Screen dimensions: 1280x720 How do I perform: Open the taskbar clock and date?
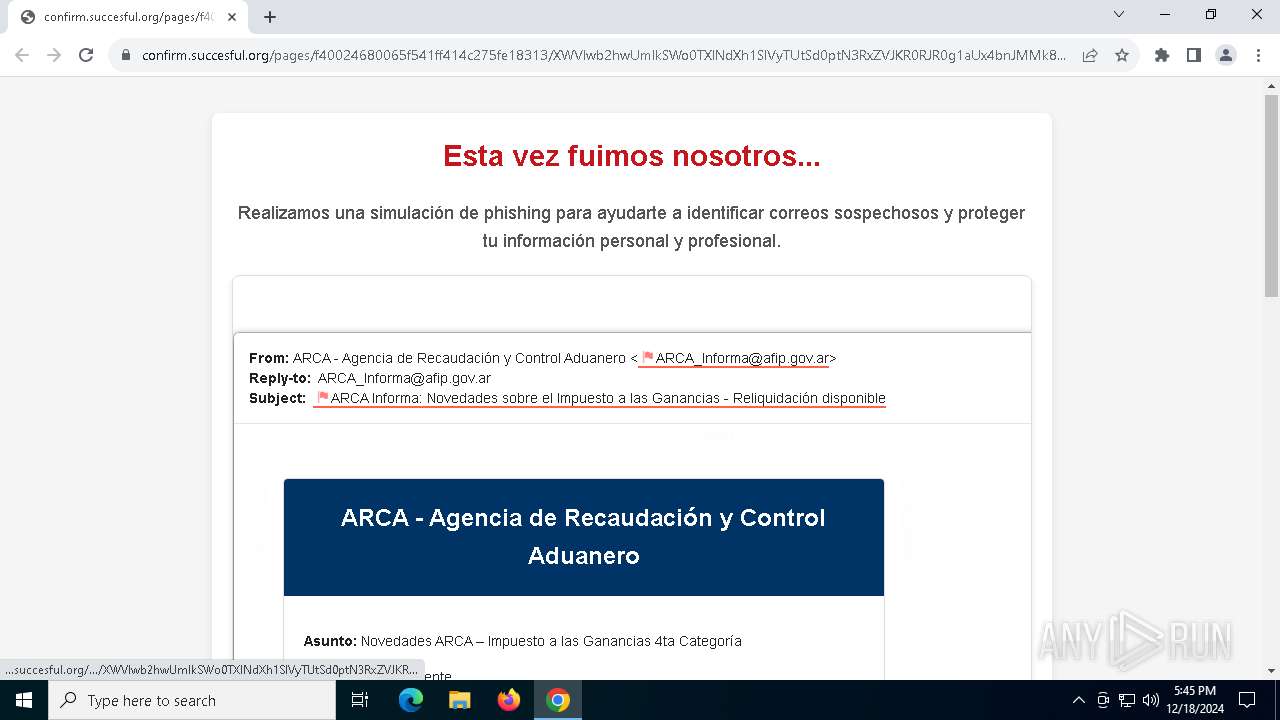[1195, 700]
